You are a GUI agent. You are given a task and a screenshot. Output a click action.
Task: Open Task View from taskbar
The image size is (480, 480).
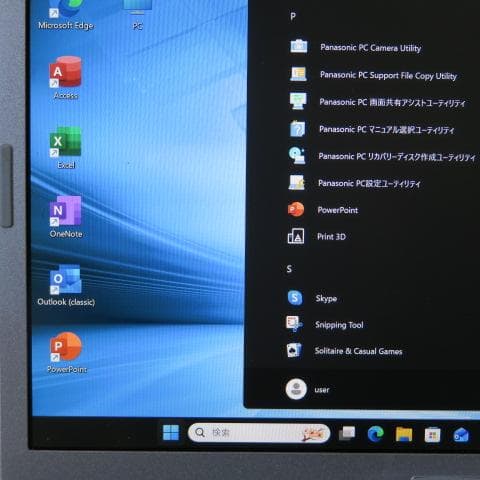click(x=347, y=433)
